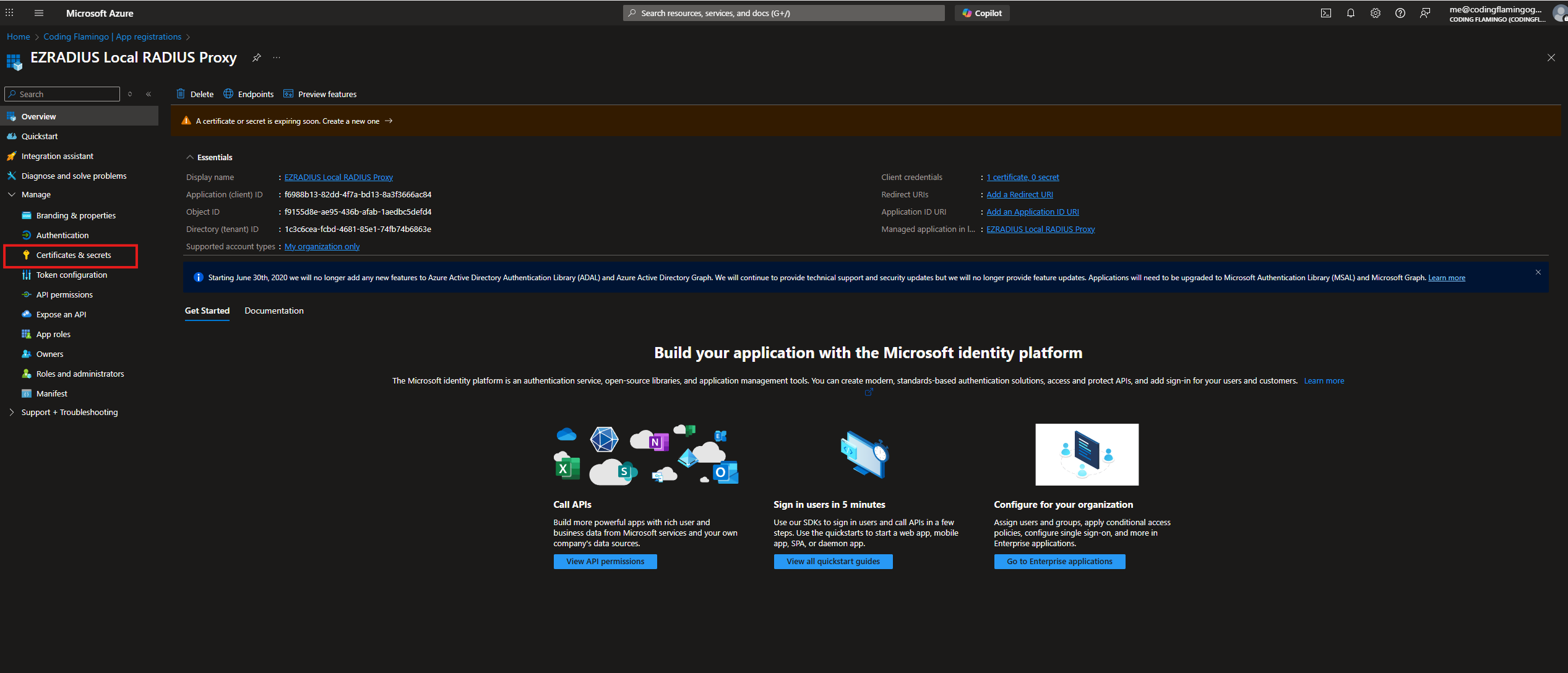The height and width of the screenshot is (673, 1568).
Task: Click the Call APIs illustration
Action: coord(646,455)
